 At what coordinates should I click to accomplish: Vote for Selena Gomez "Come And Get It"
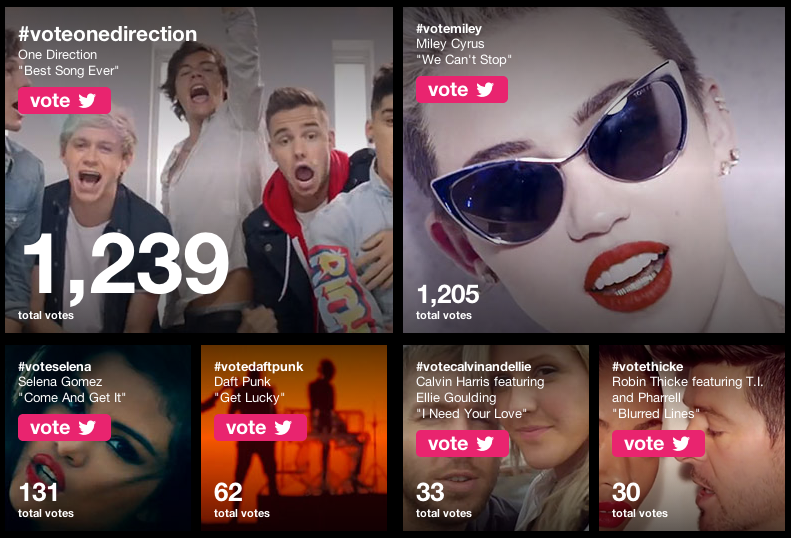click(x=65, y=427)
